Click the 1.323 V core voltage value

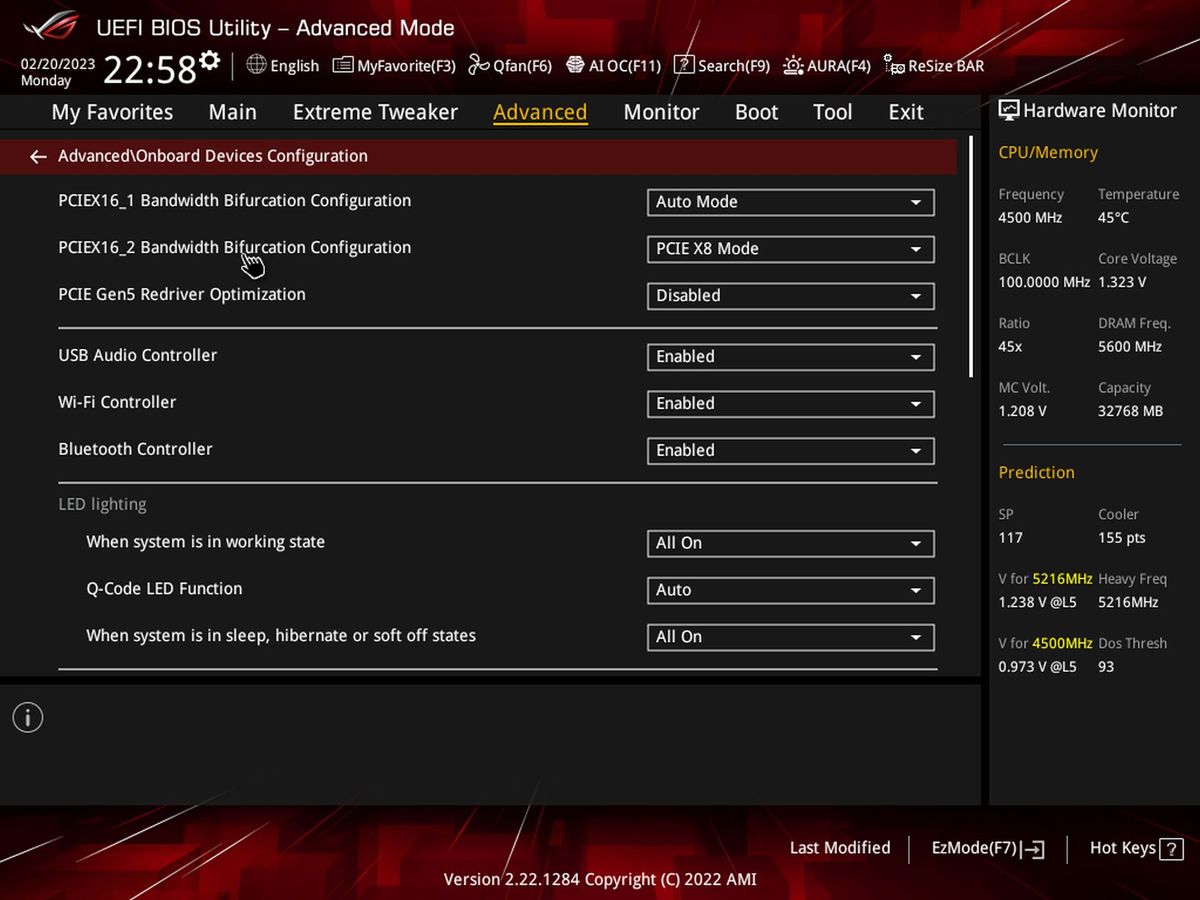pyautogui.click(x=1123, y=282)
